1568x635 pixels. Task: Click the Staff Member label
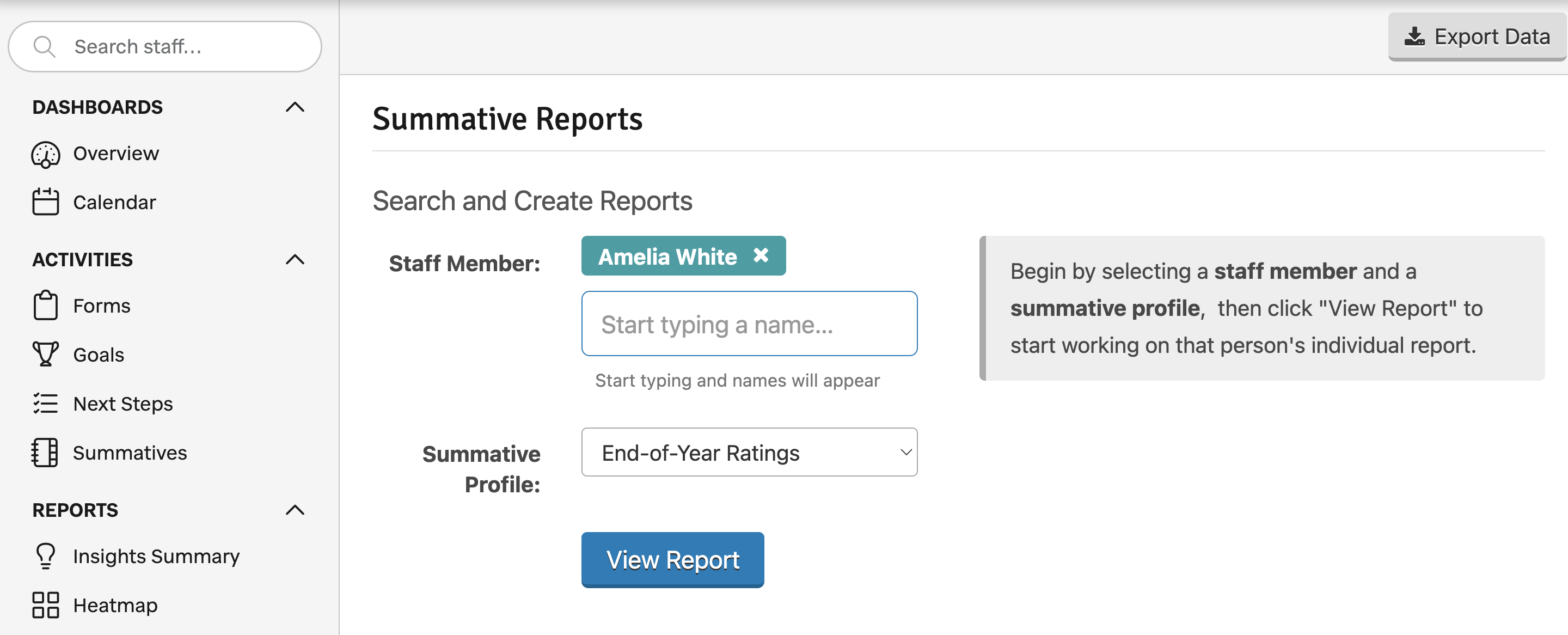tap(464, 264)
